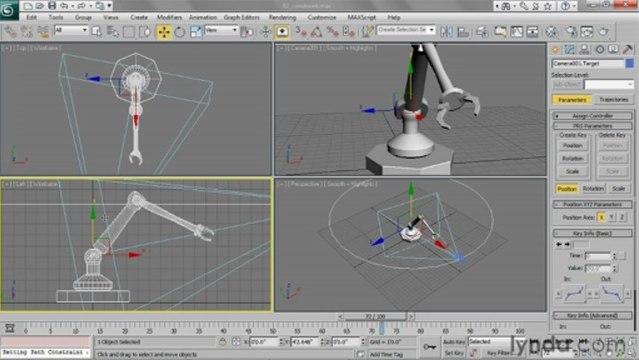
Task: Click the Undo arrow icon
Action: pyautogui.click(x=64, y=6)
